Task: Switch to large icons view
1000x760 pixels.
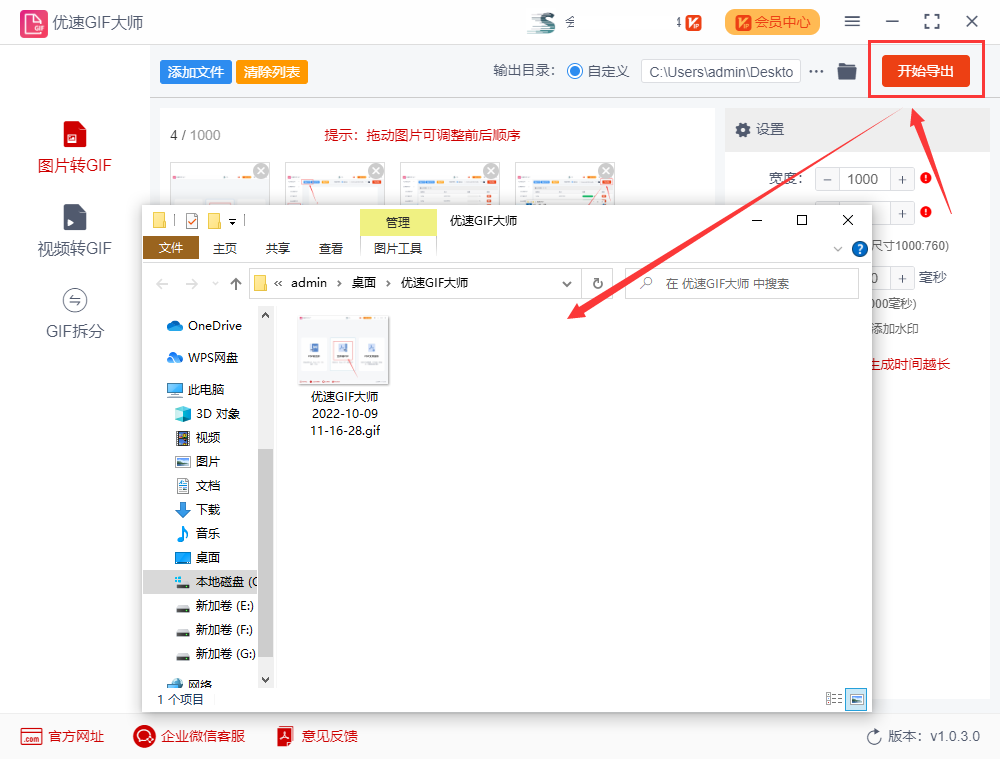Action: (857, 699)
